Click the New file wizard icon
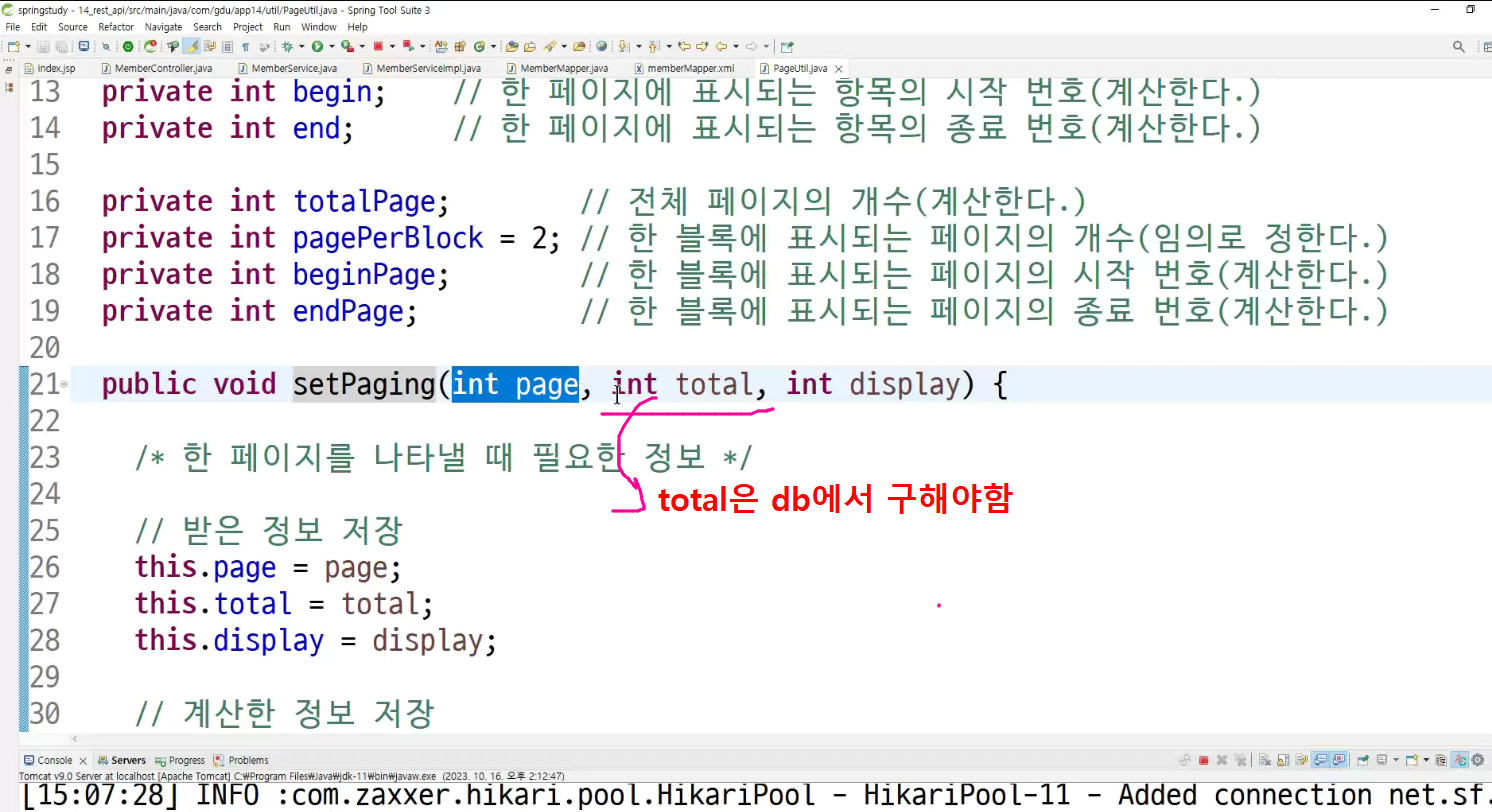Image resolution: width=1492 pixels, height=812 pixels. (13, 46)
